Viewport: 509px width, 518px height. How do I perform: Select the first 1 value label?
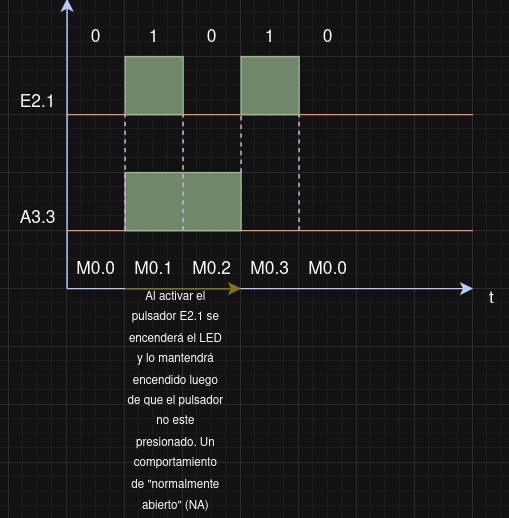click(153, 36)
